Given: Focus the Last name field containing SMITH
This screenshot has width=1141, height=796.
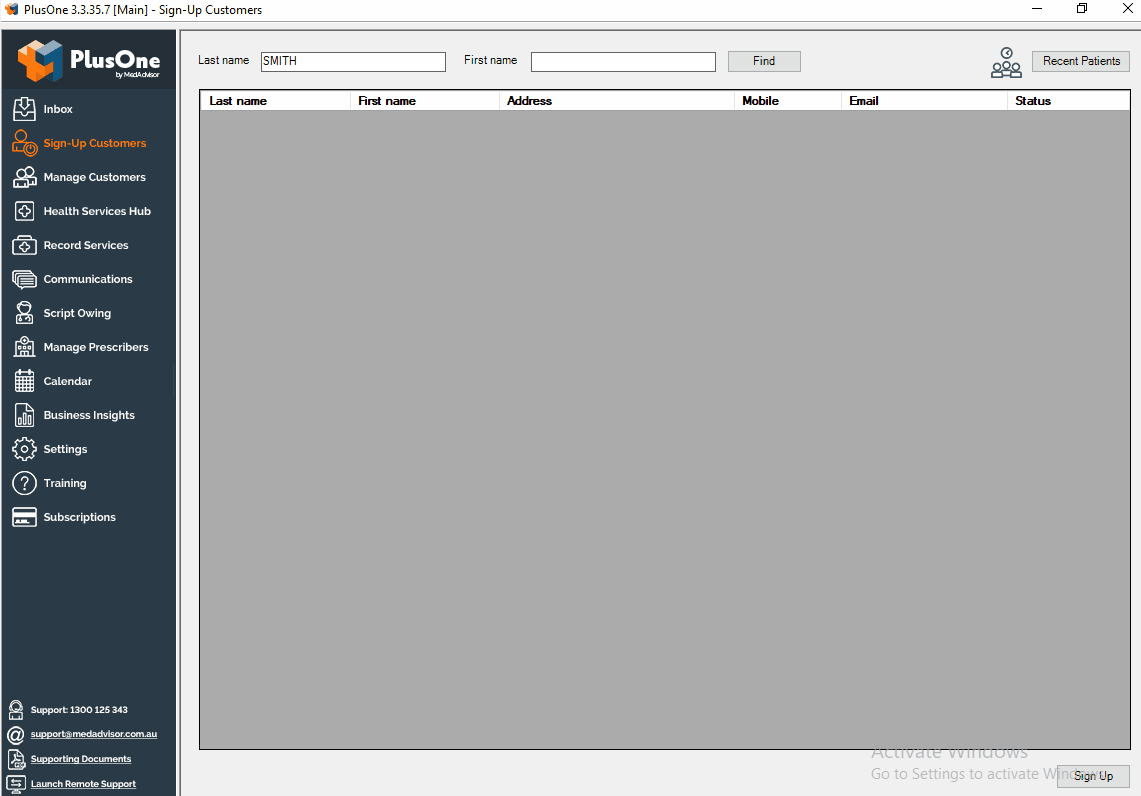Looking at the screenshot, I should pos(353,61).
